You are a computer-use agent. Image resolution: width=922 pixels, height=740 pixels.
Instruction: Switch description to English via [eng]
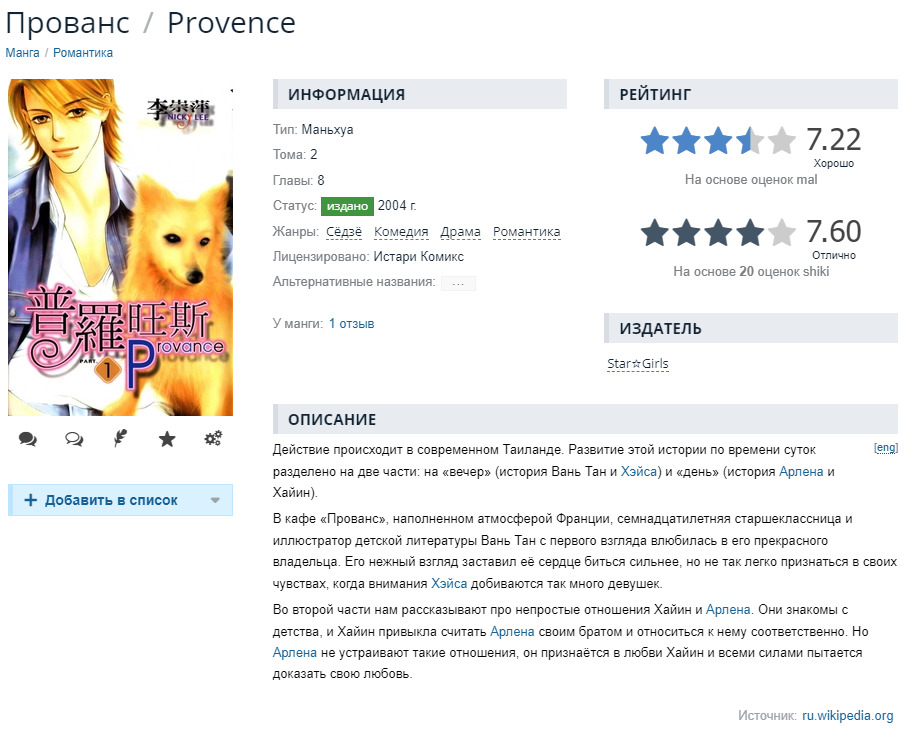point(885,447)
